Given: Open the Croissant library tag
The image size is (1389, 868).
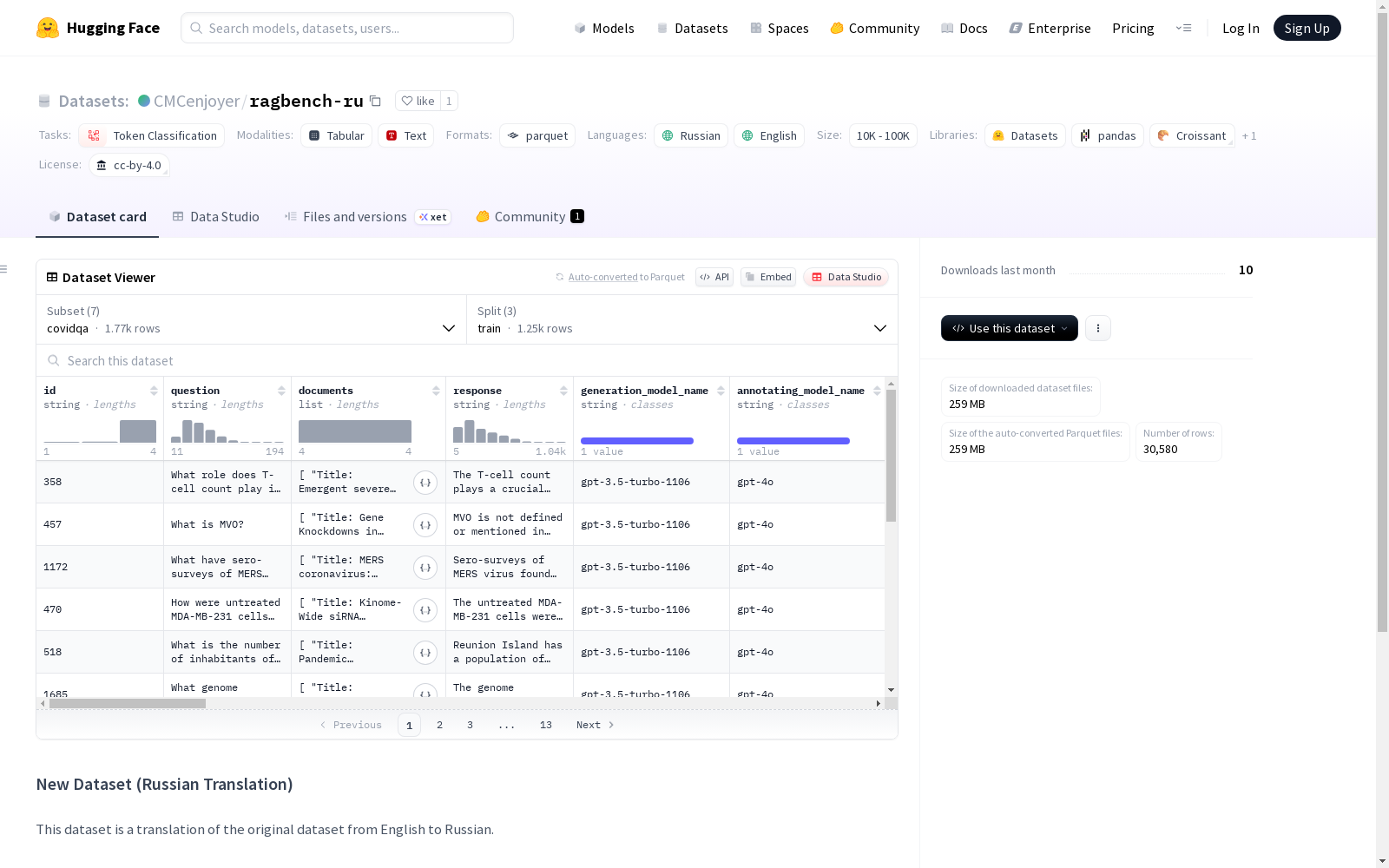Looking at the screenshot, I should click(x=1192, y=135).
